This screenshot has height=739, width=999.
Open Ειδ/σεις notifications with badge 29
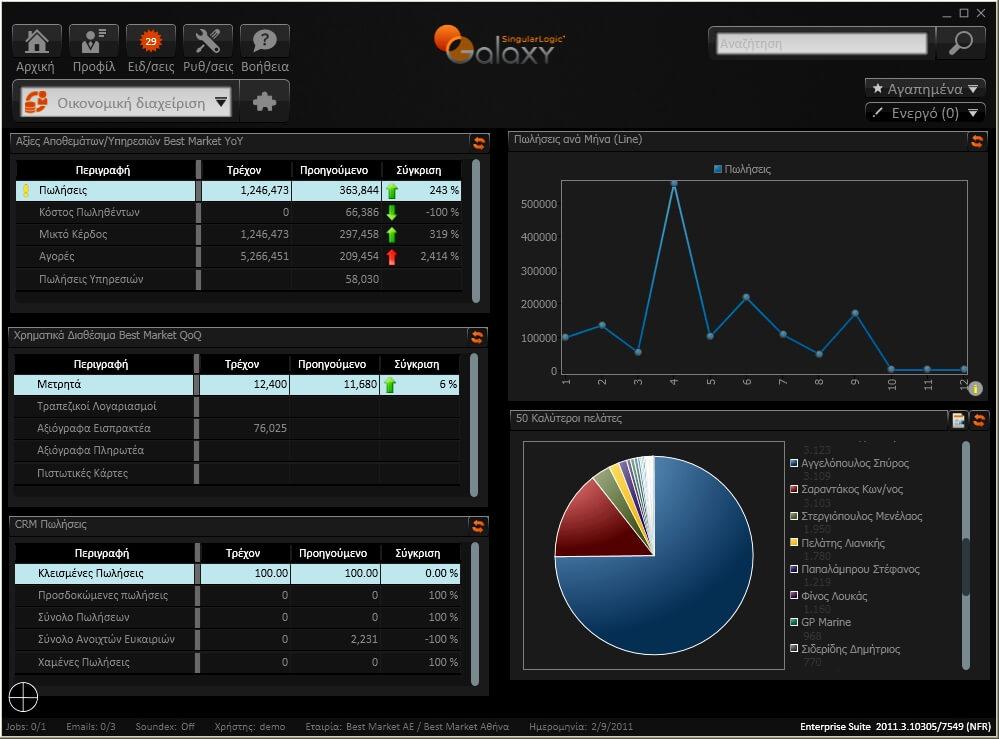tap(151, 42)
